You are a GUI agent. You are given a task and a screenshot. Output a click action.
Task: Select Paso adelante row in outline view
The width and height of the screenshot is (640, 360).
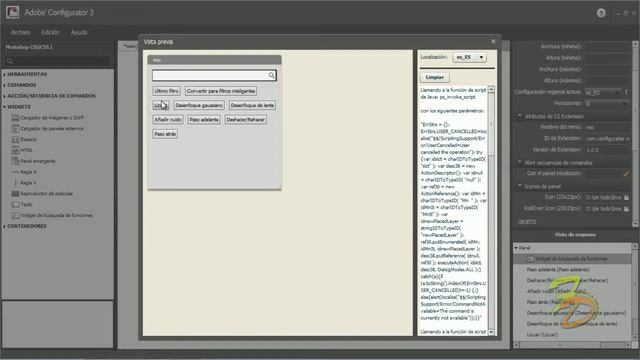pyautogui.click(x=572, y=269)
